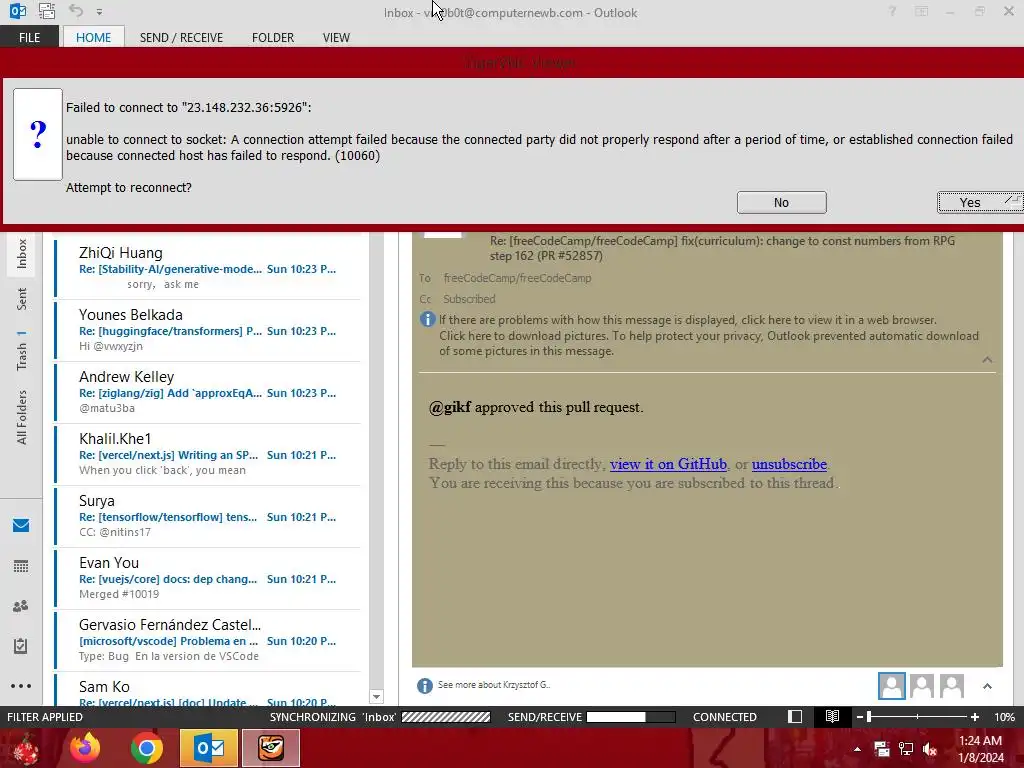Click muted volume icon in system tray
Viewport: 1024px width, 768px height.
[930, 749]
